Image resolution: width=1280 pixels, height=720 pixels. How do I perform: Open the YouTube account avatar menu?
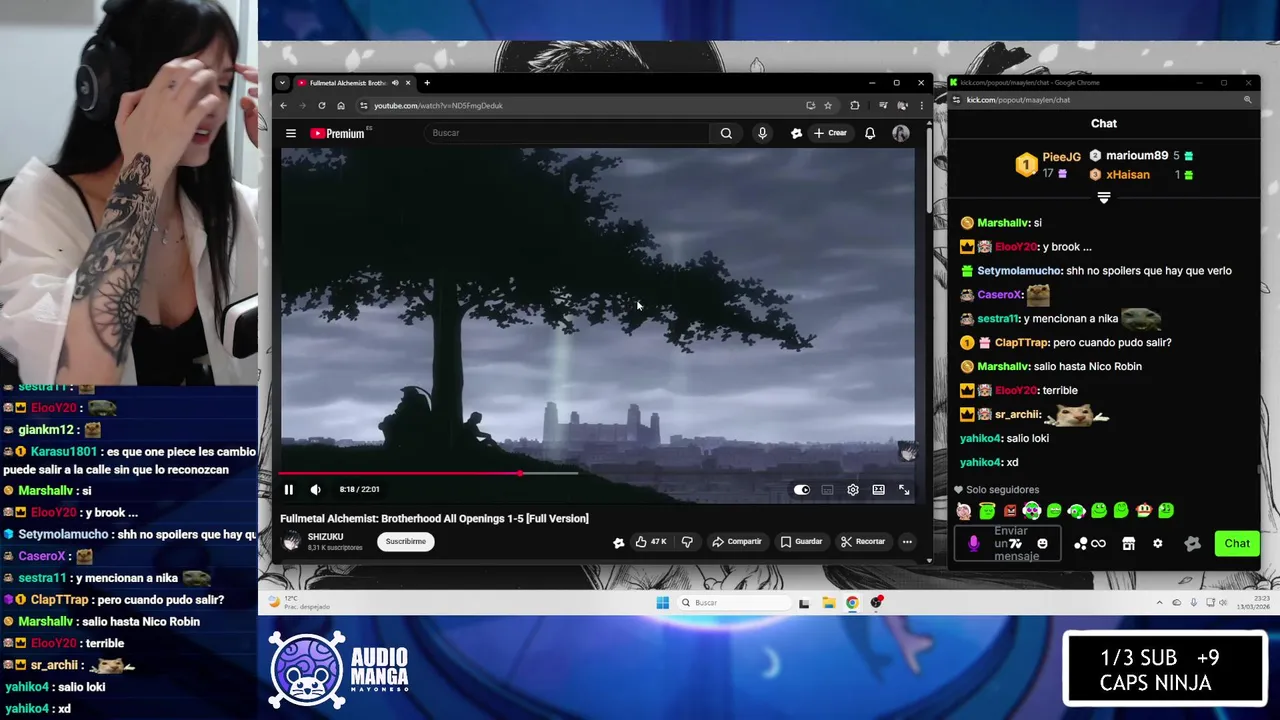tap(901, 133)
